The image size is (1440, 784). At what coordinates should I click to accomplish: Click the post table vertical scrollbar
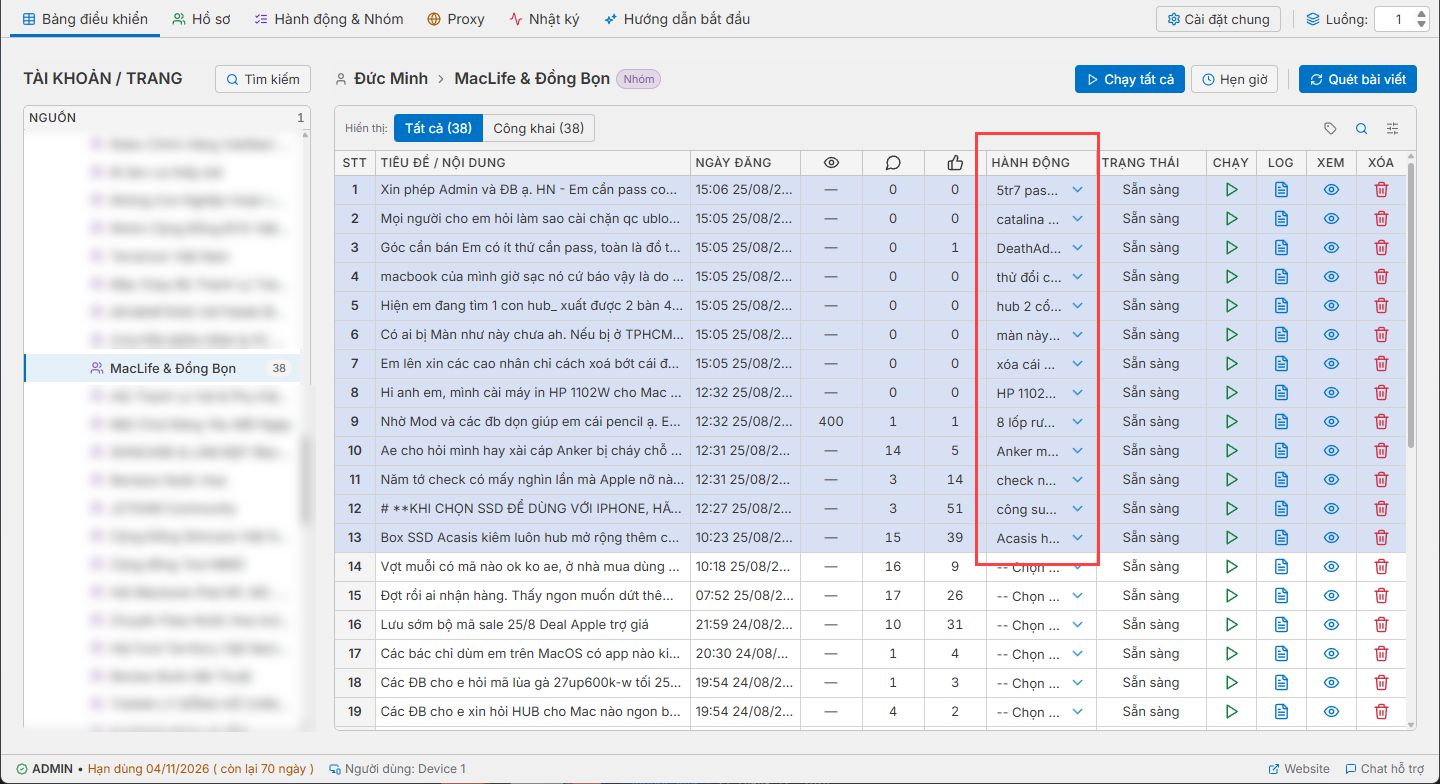click(1411, 305)
